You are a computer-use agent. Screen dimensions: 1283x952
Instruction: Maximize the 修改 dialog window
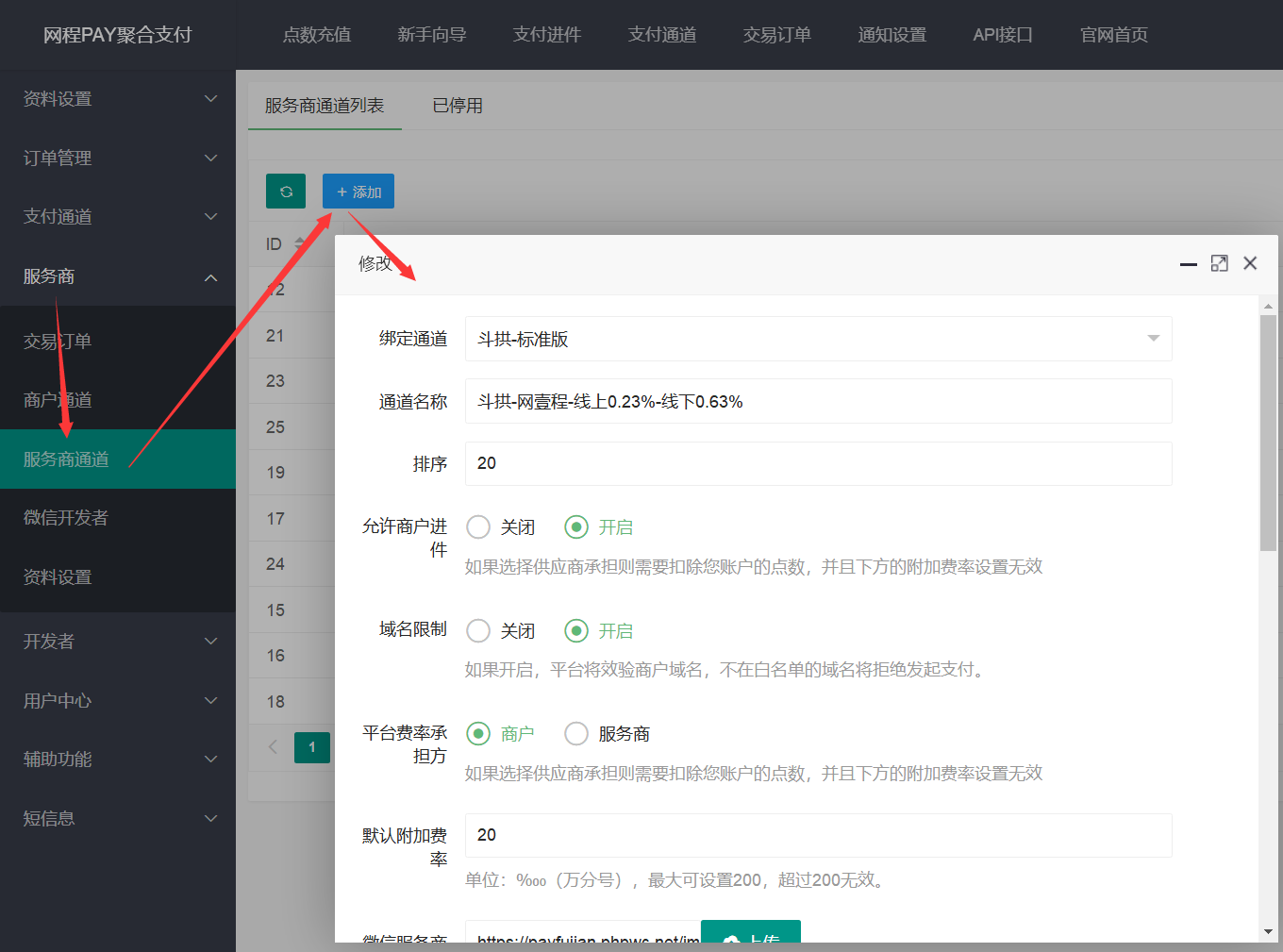pos(1219,263)
